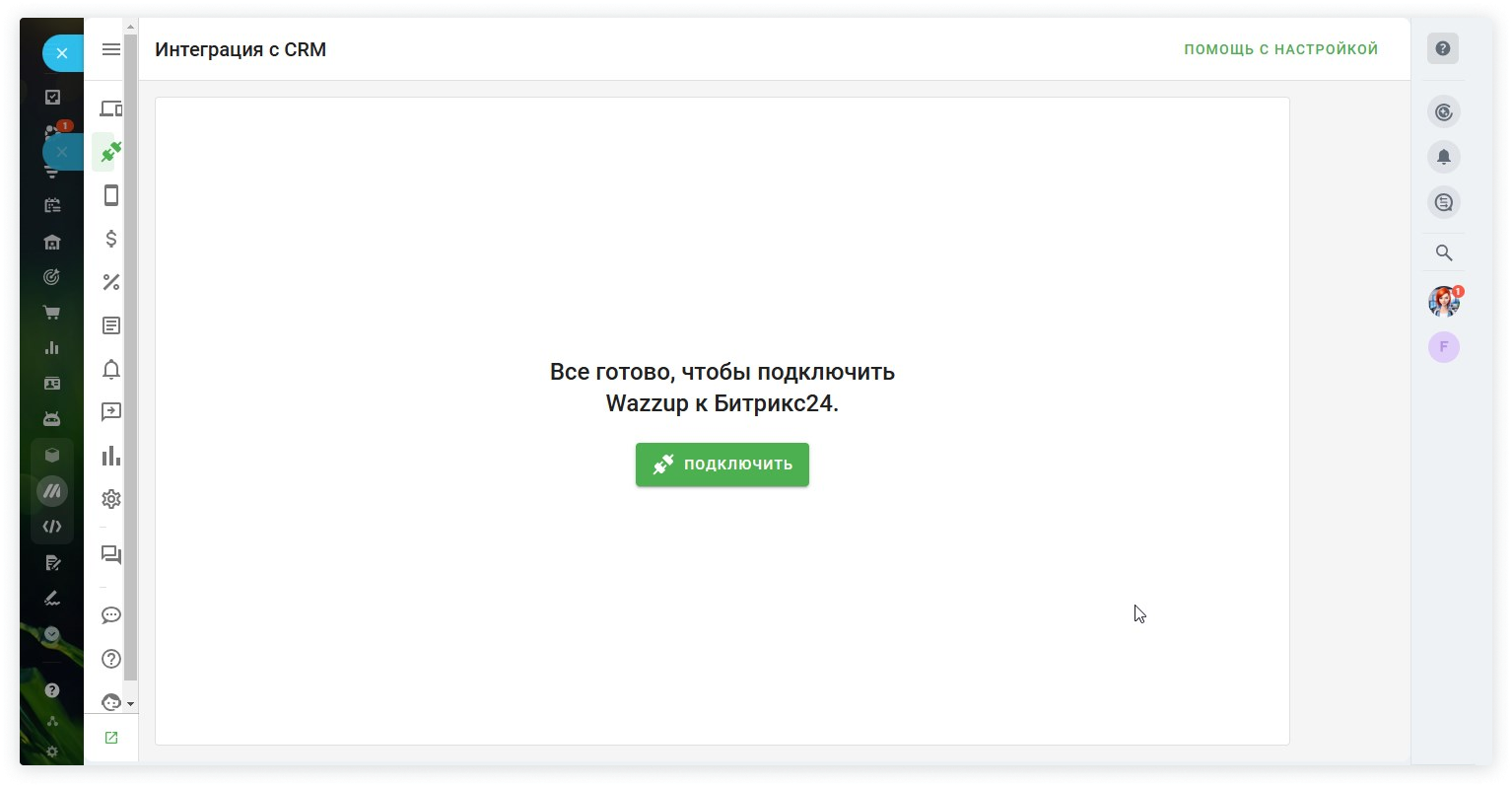1512x787 pixels.
Task: Open the double chat bubbles icon
Action: pos(111,554)
